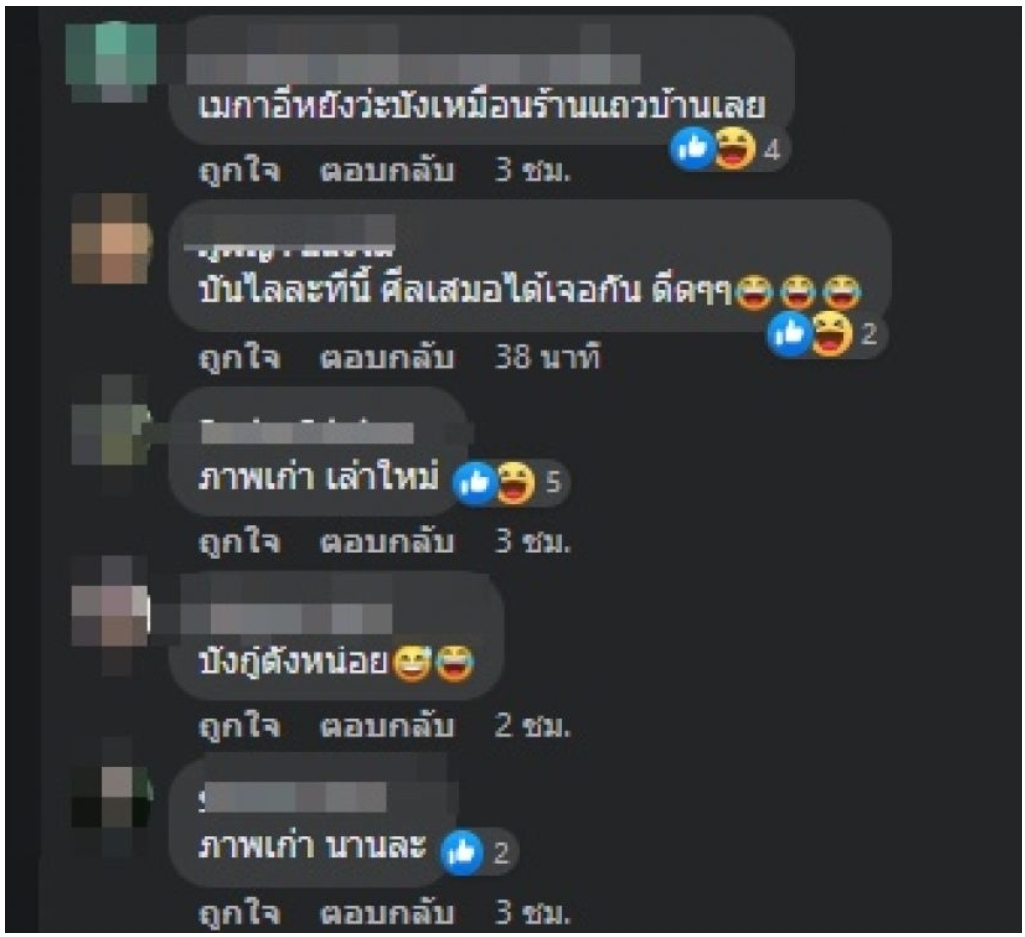Click the 2 ชม. timestamp

click(533, 726)
